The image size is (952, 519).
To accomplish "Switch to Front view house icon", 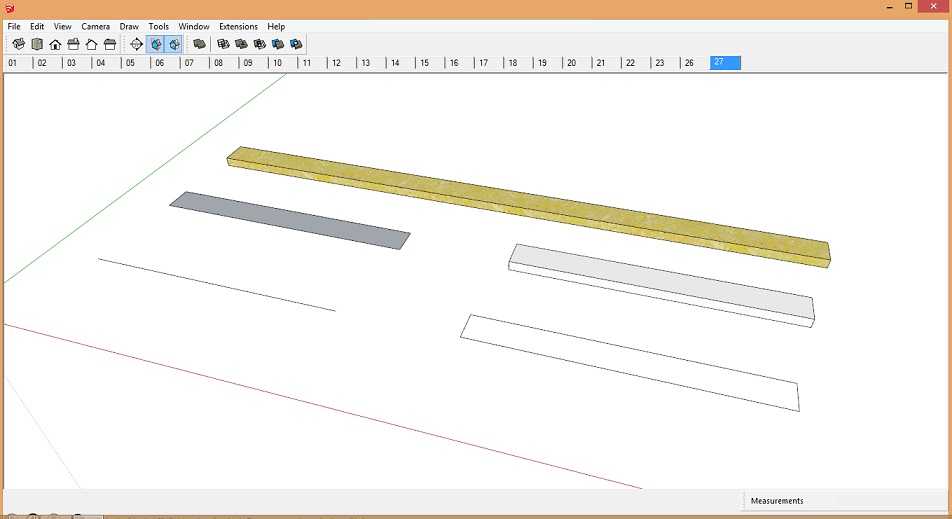I will click(55, 44).
